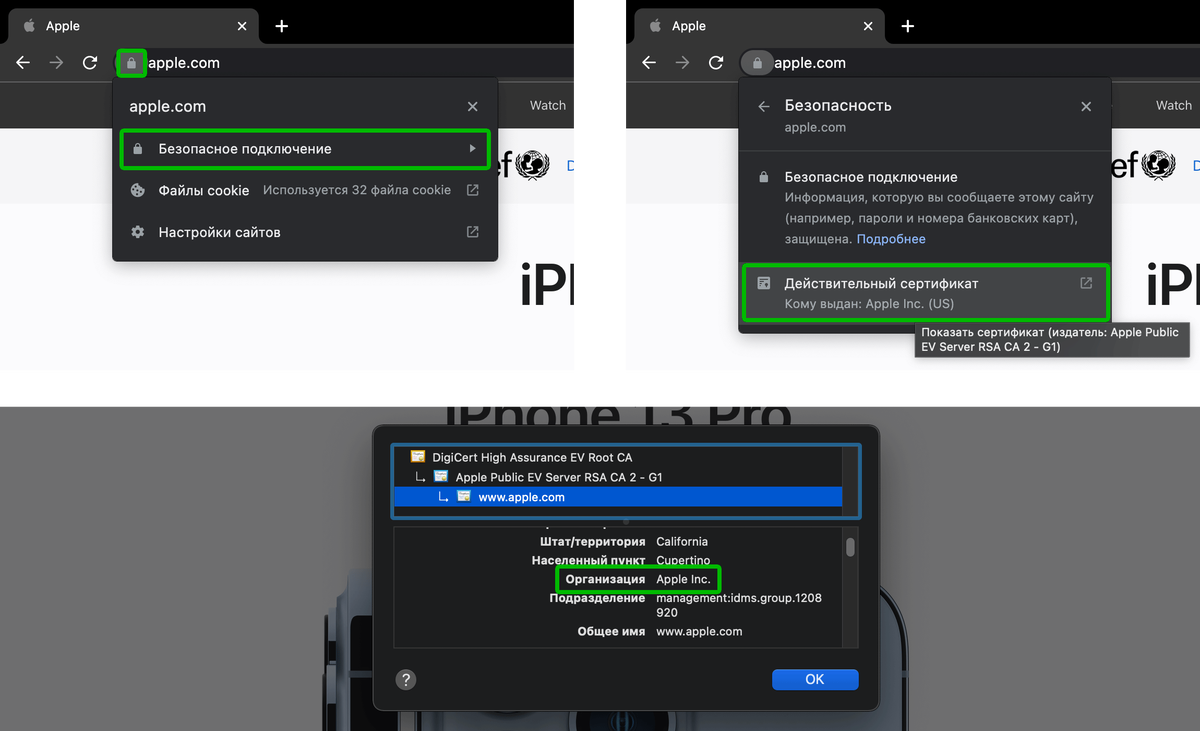This screenshot has height=731, width=1200.
Task: Go back in the right browser window
Action: [649, 63]
